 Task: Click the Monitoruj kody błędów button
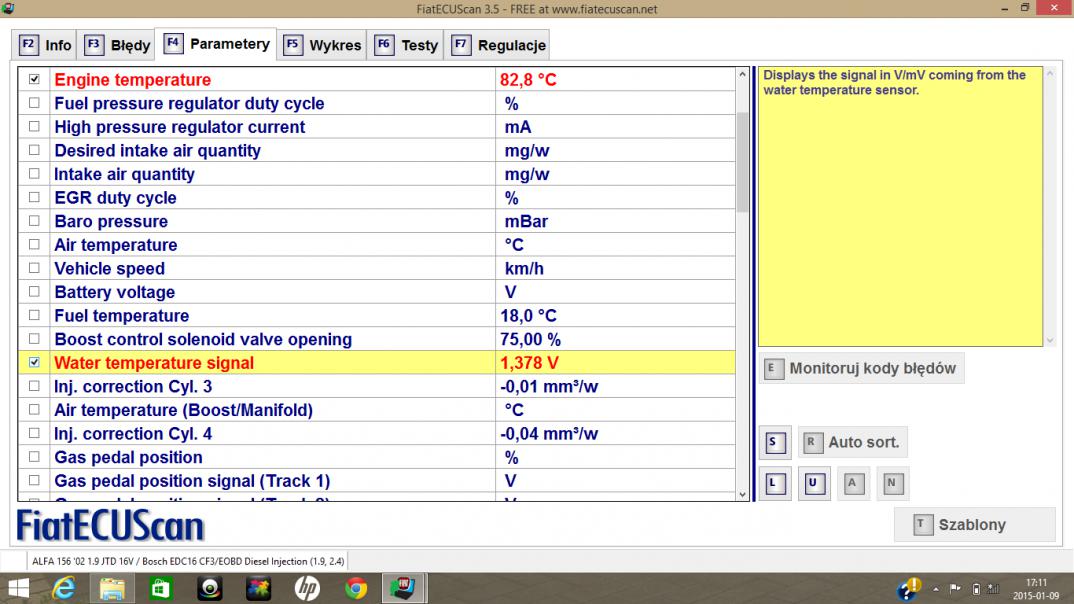(x=861, y=368)
